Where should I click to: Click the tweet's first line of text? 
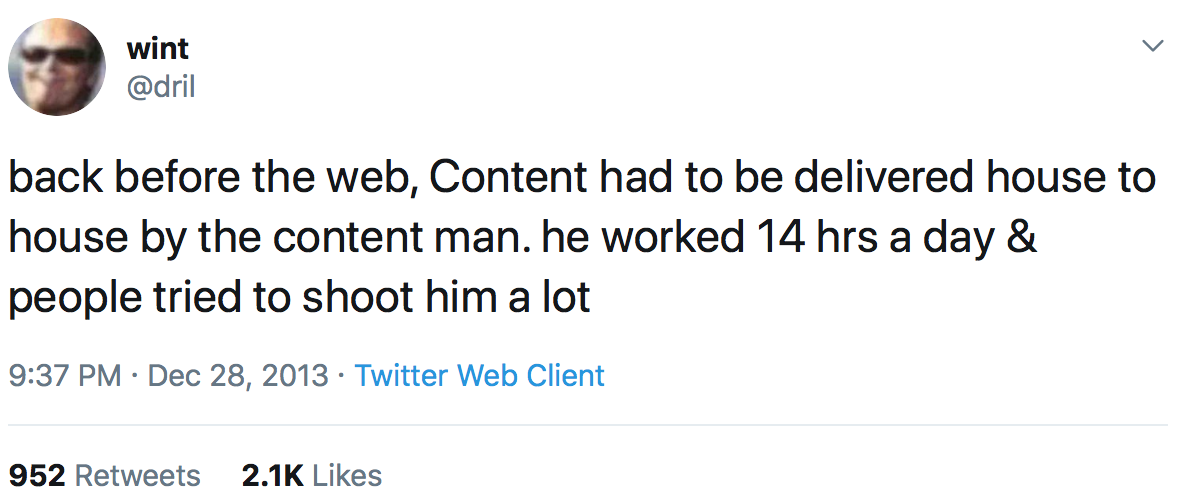[582, 179]
